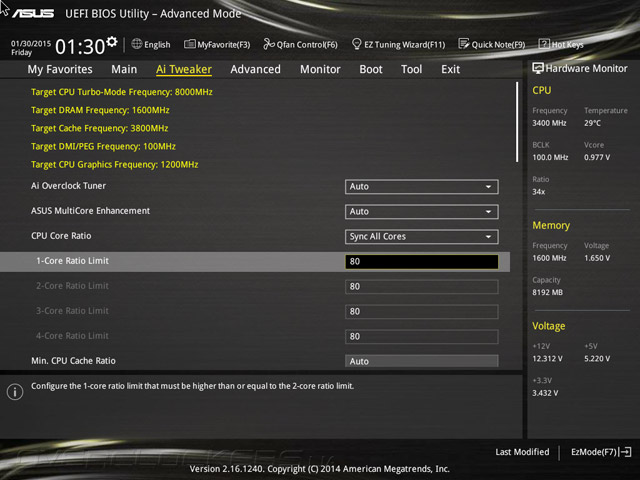Open the My Favorites tab
640x480 pixels.
tap(60, 69)
